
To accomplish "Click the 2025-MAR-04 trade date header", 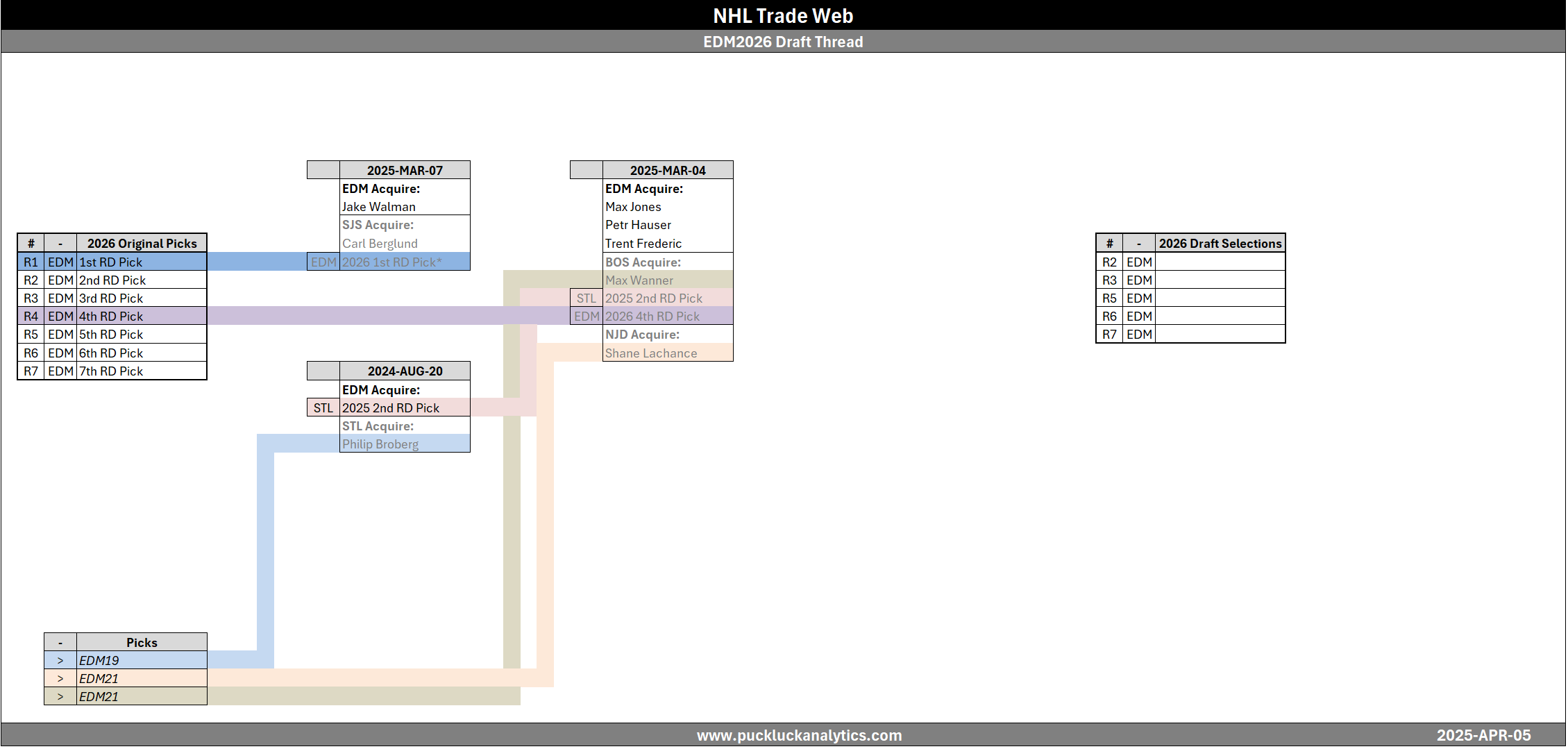I will pos(667,170).
